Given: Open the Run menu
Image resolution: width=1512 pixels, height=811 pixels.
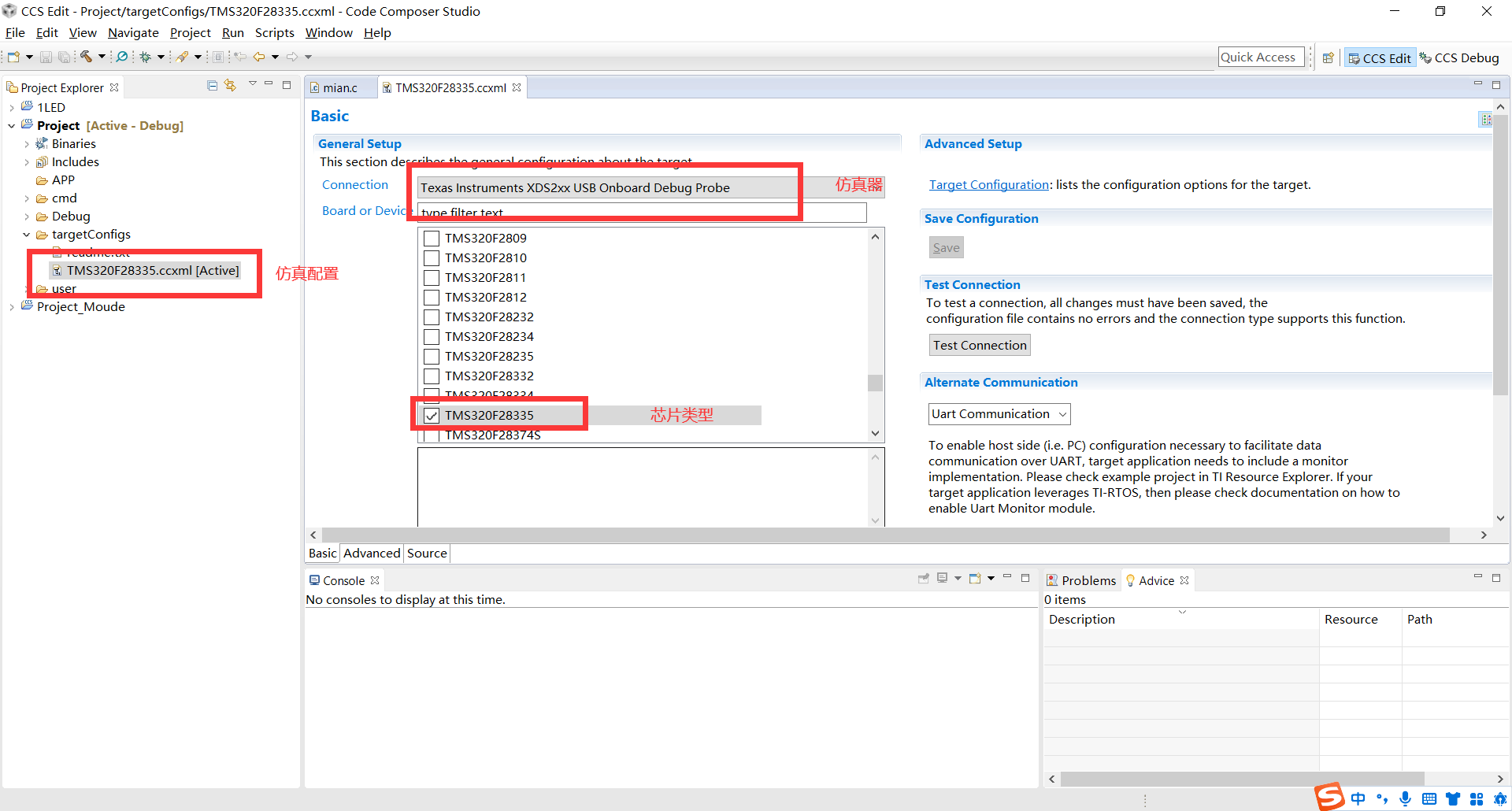Looking at the screenshot, I should click(232, 33).
